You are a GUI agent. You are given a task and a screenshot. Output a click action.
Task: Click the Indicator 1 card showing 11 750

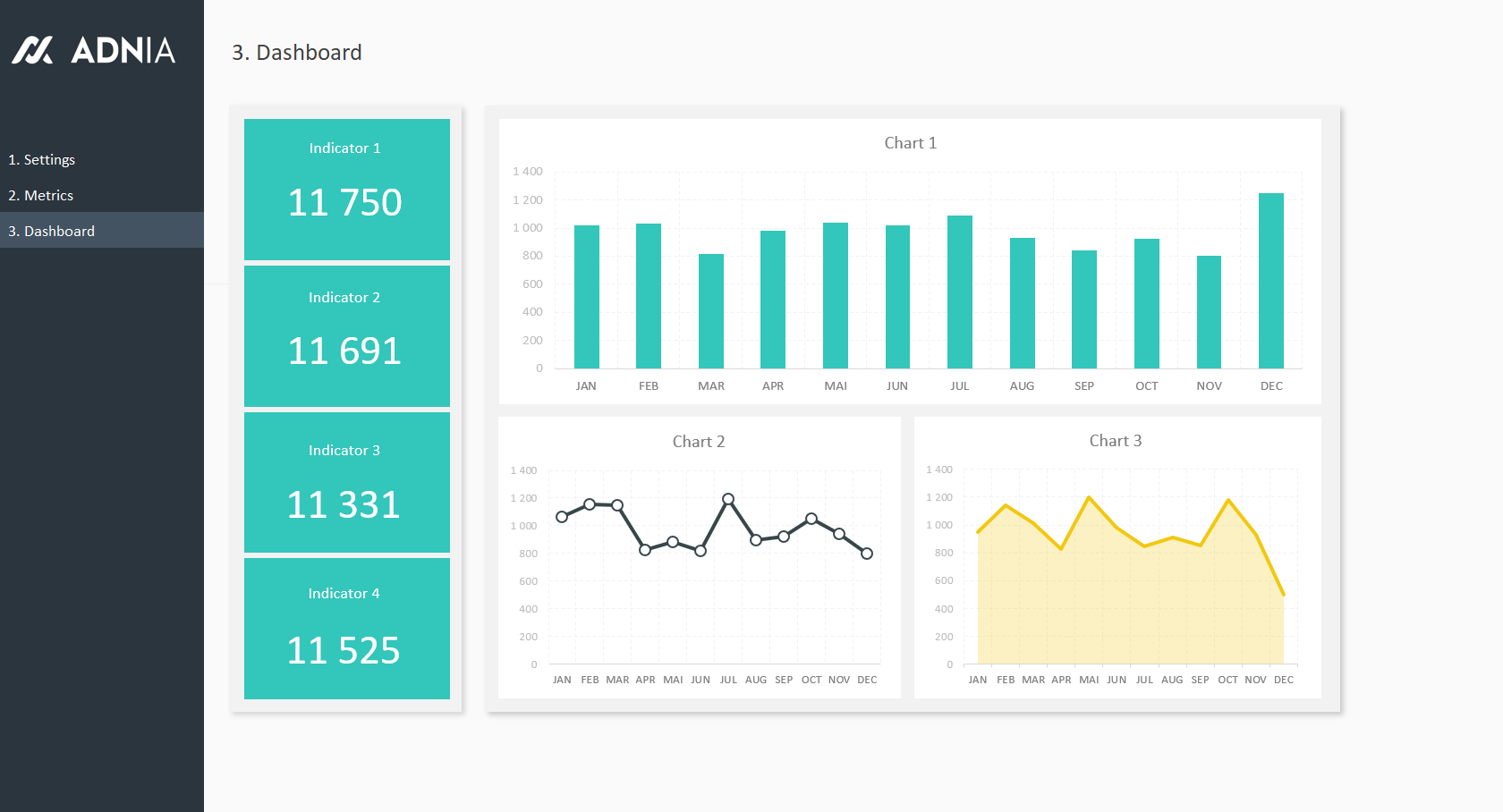[346, 190]
